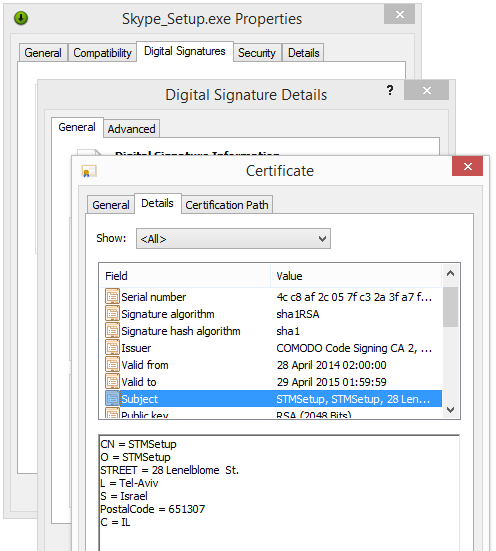Click the O = STMSetup line
Screen dimensions: 496x551
tap(135, 457)
